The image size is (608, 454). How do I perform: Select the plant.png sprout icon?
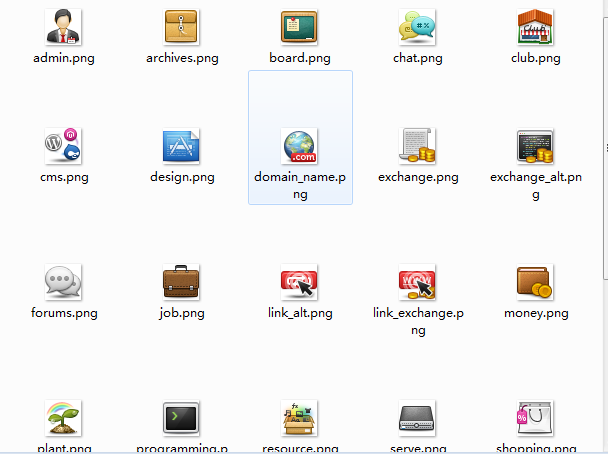click(x=63, y=418)
